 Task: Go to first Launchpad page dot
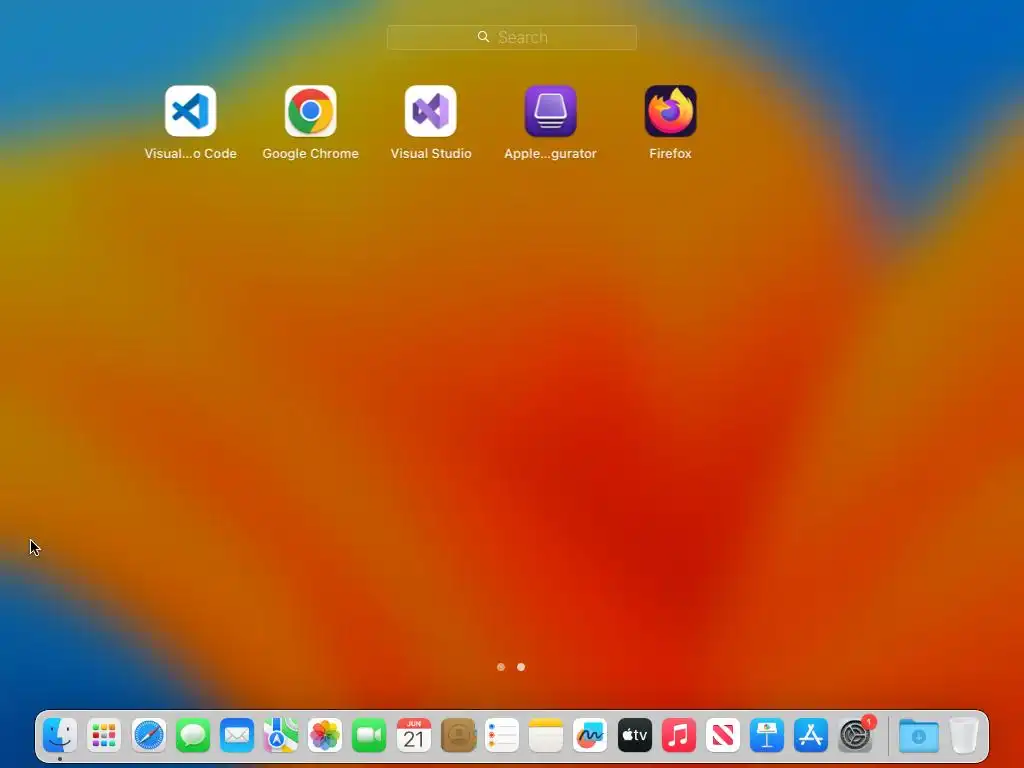(501, 667)
